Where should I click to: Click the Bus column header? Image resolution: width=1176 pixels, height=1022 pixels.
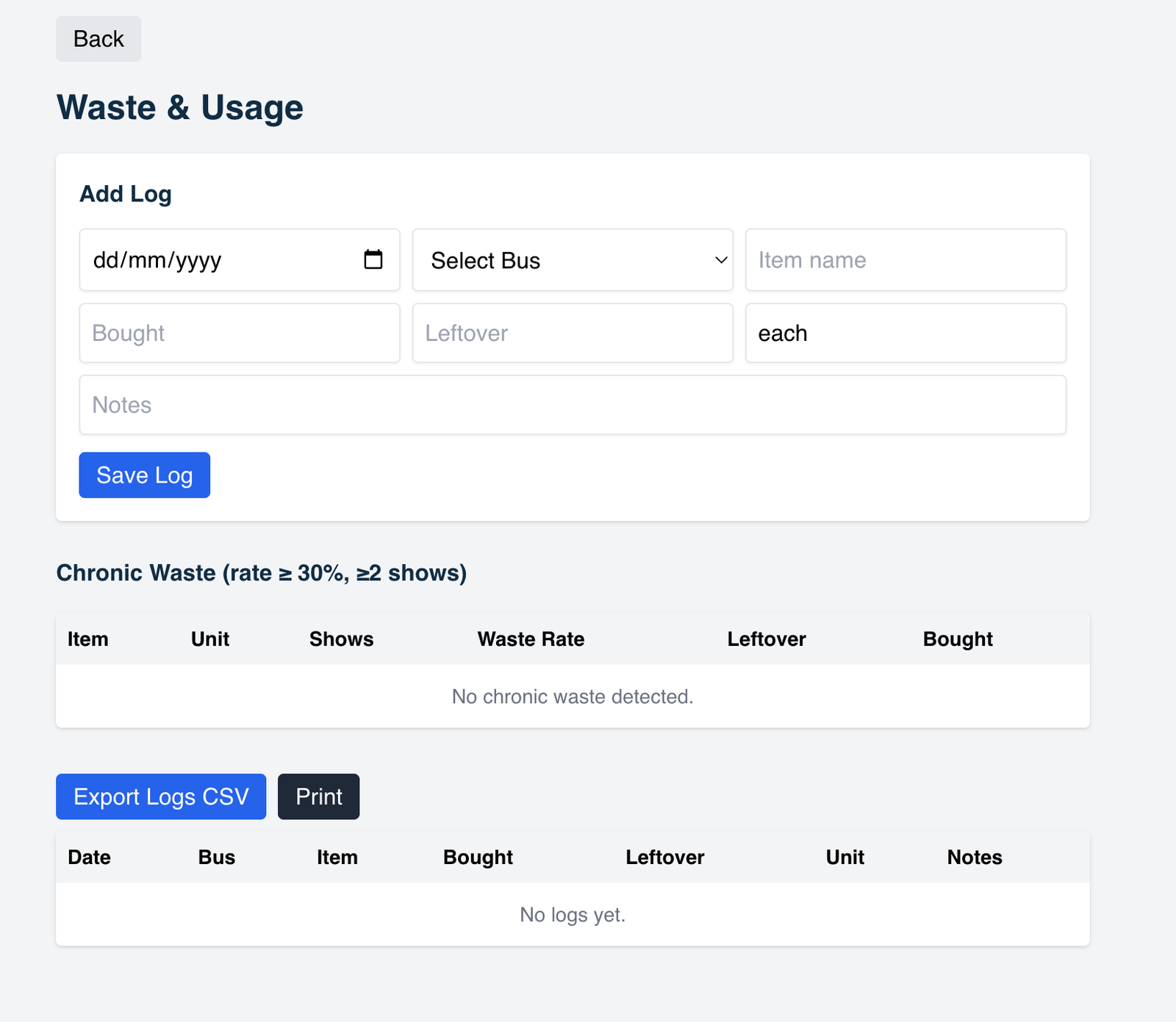[216, 857]
